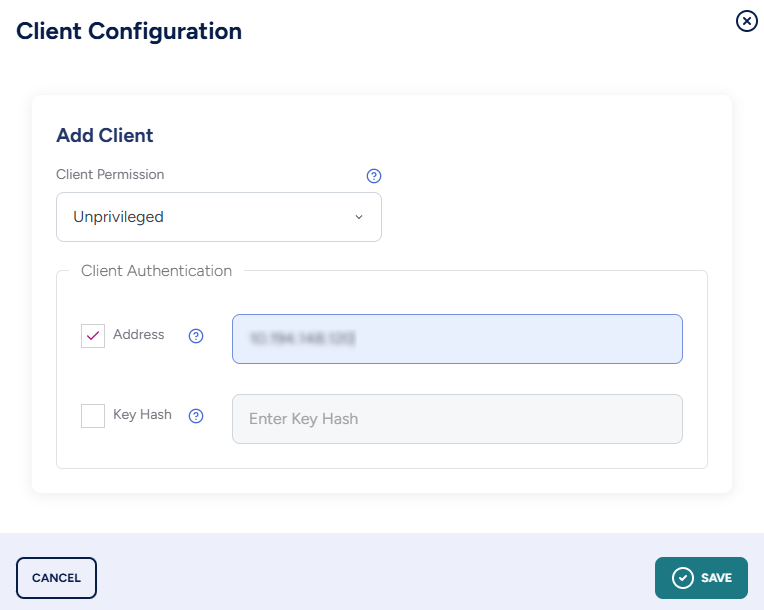Close the Client Configuration dialog
The width and height of the screenshot is (764, 610).
746,21
